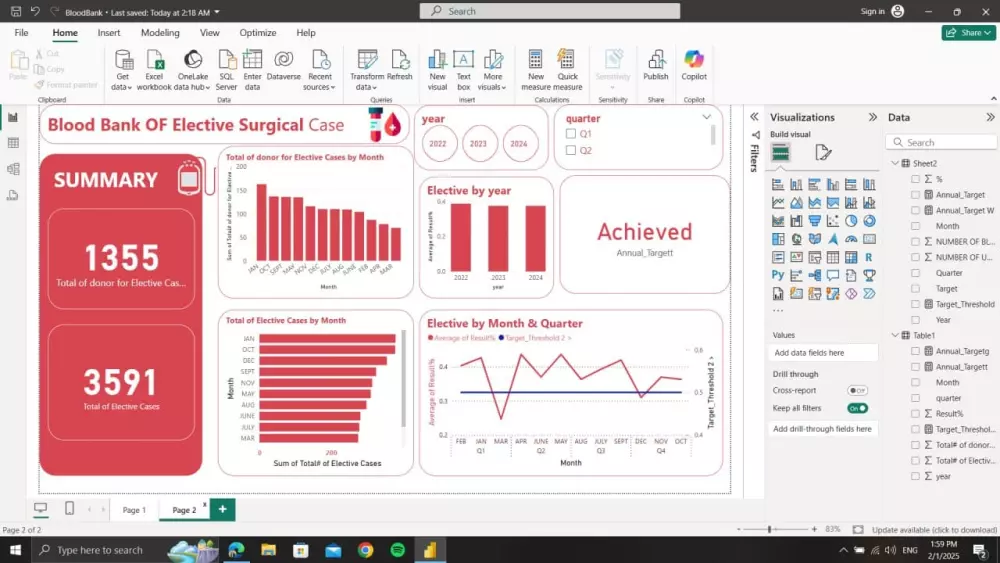
Task: Collapse the Table1 table tree
Action: 895,335
